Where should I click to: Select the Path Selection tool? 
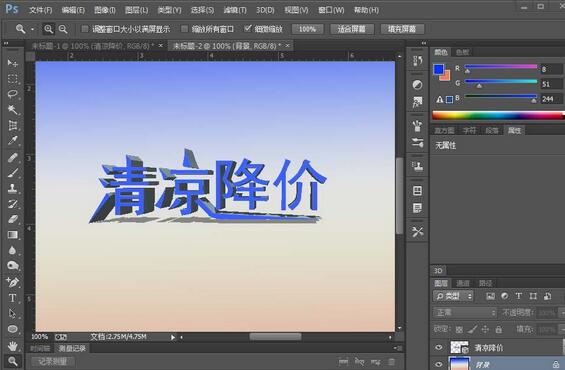[x=13, y=313]
